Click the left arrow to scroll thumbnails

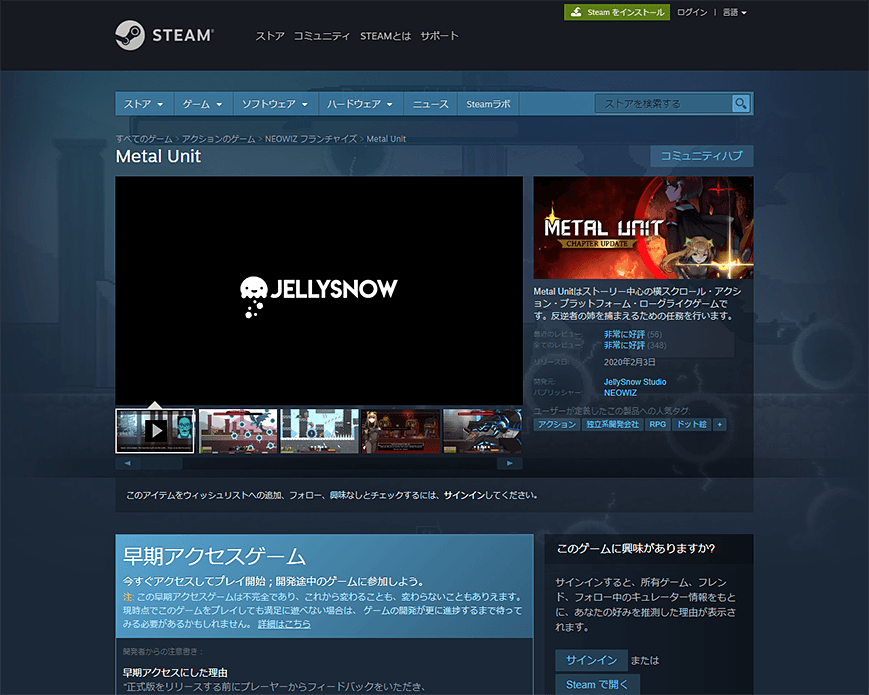(x=126, y=462)
